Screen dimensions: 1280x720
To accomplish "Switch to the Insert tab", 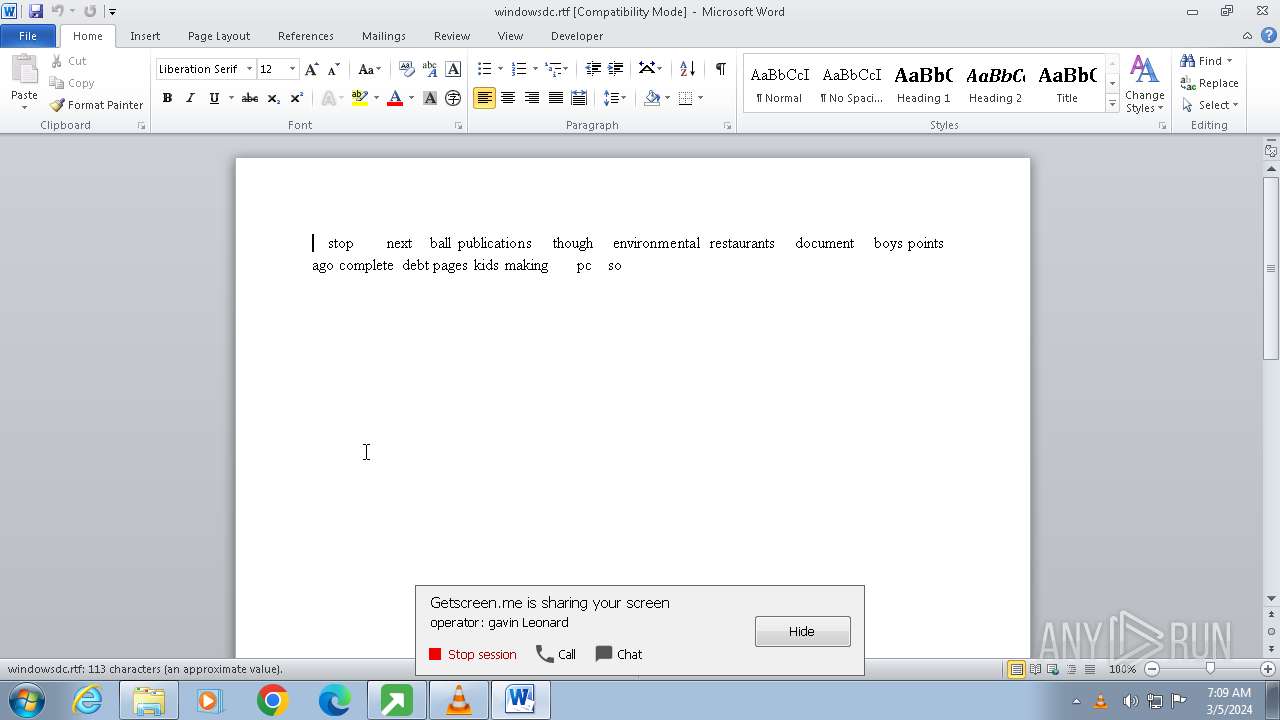I will [x=145, y=36].
